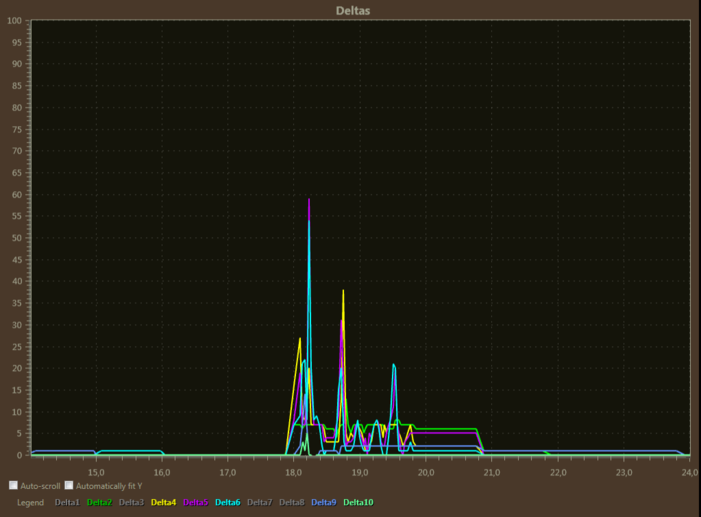701x517 pixels.
Task: Turn on Delta8 in the legend
Action: 291,502
